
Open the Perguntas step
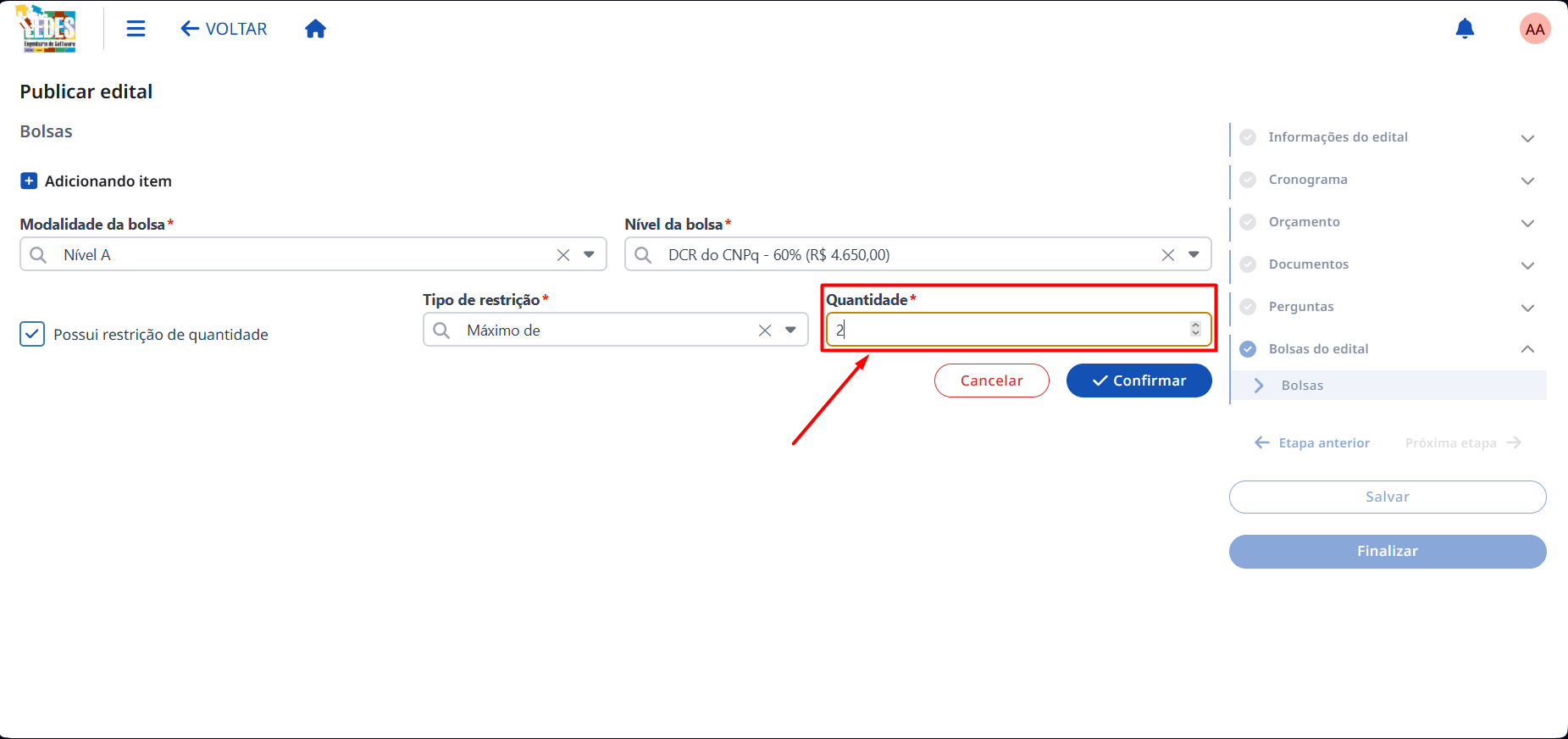pos(1301,307)
